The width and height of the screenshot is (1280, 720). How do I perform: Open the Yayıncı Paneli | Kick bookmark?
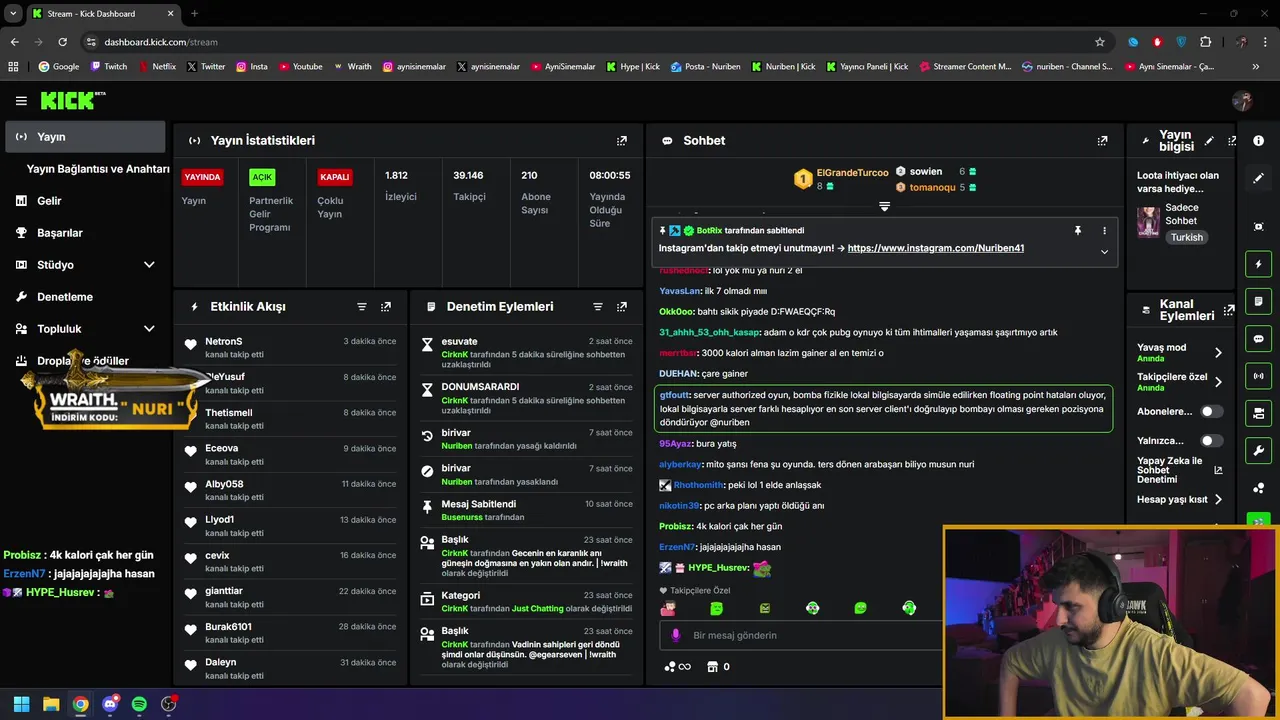click(x=867, y=67)
